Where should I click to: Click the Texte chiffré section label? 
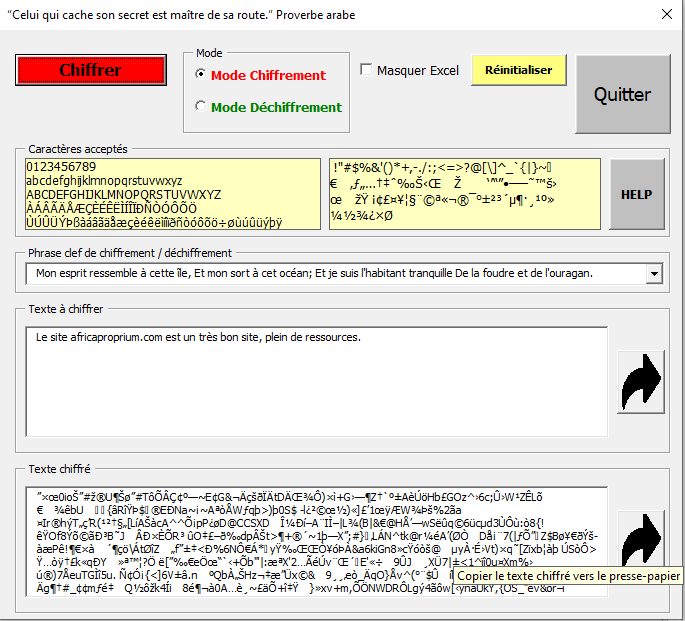pos(59,468)
